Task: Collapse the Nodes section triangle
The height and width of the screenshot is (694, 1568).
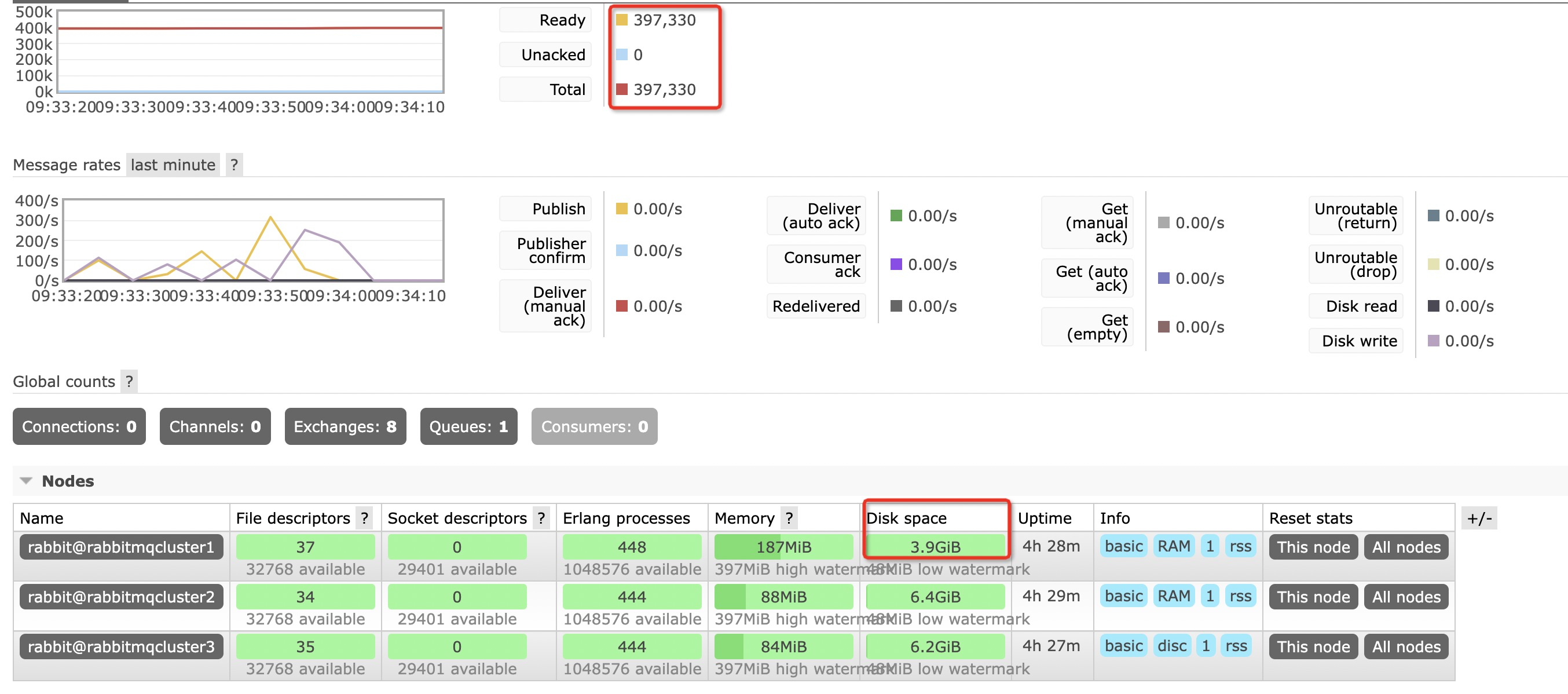Action: tap(25, 481)
